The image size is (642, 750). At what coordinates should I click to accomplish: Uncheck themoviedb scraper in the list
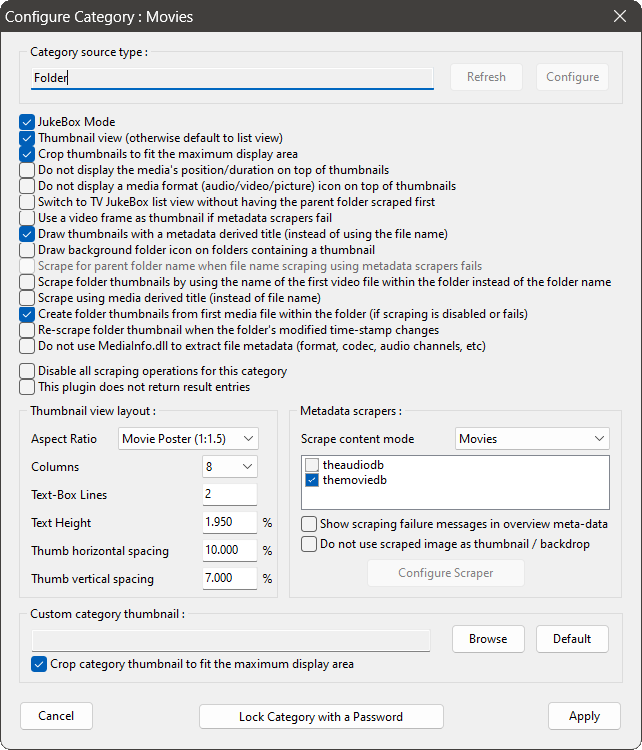[312, 480]
